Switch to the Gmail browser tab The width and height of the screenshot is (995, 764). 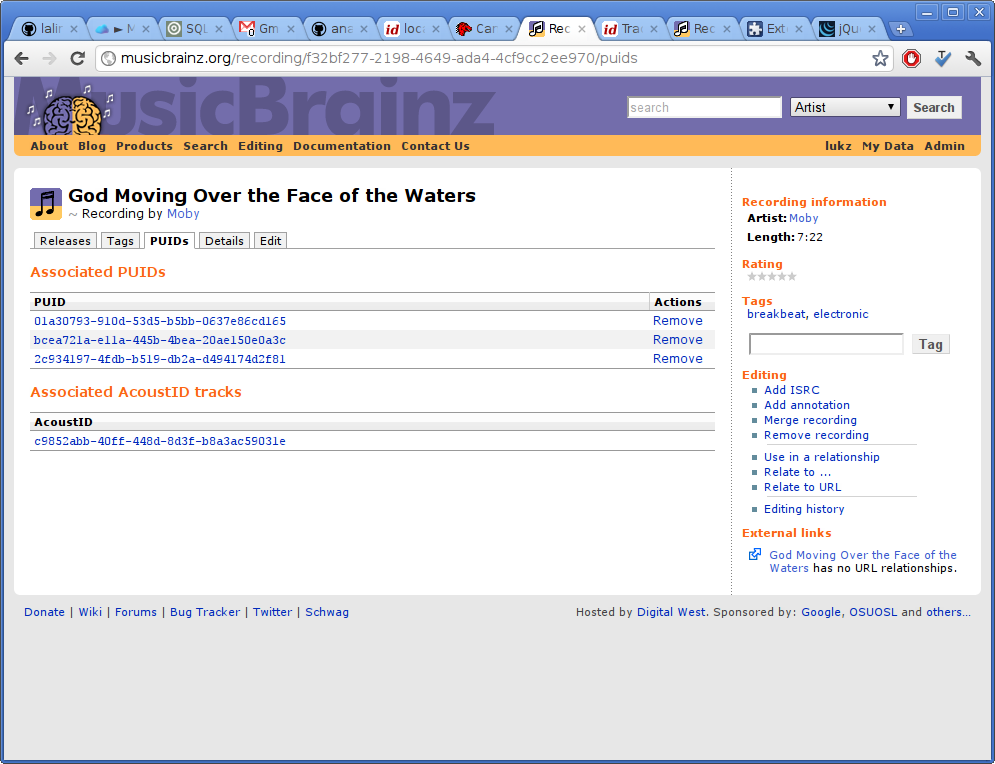(x=267, y=29)
